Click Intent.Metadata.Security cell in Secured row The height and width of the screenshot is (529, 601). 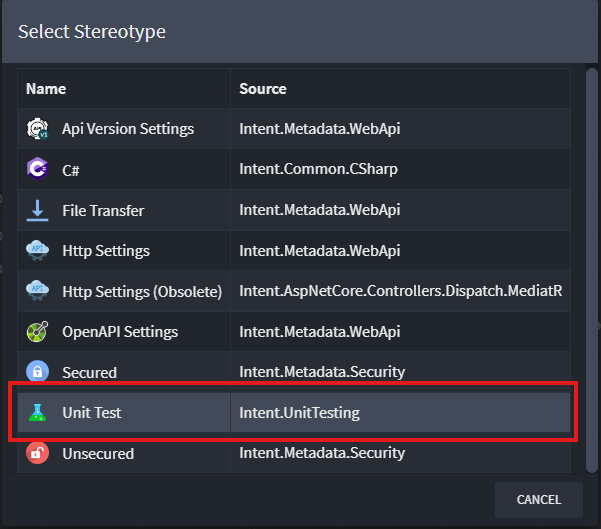tap(401, 372)
